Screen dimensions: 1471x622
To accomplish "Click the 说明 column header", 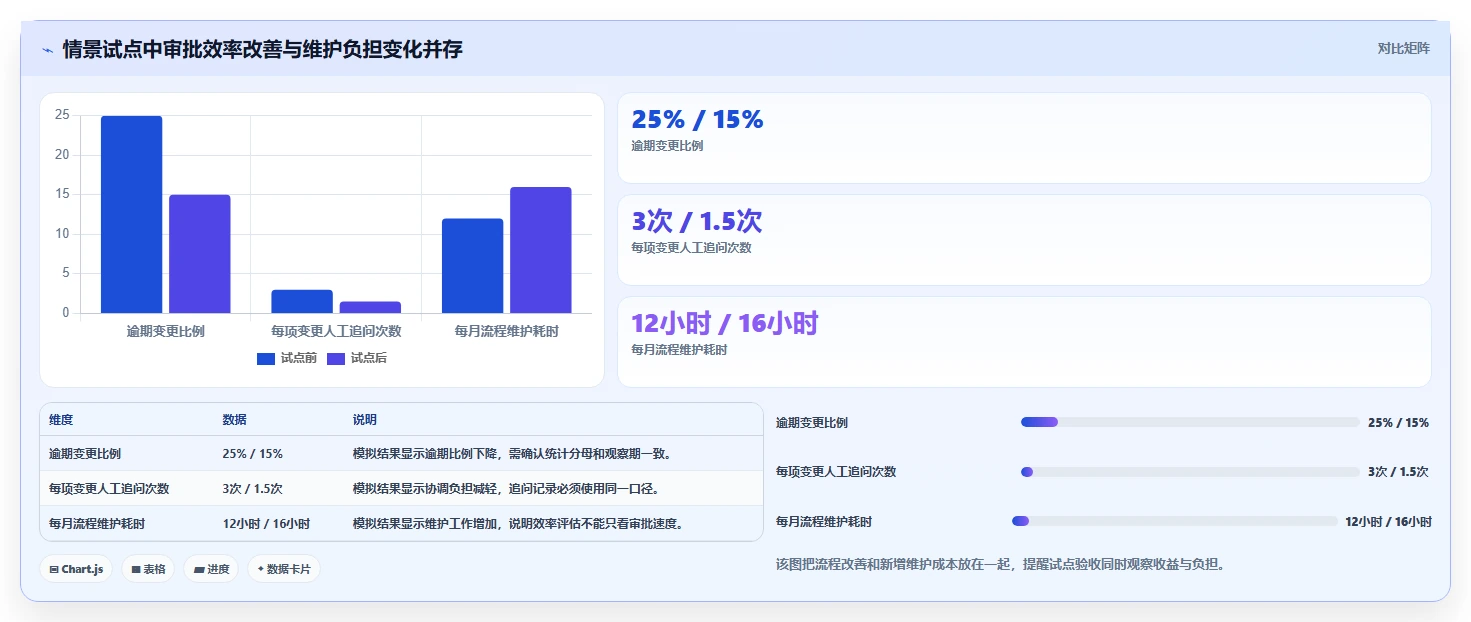I will tap(365, 420).
